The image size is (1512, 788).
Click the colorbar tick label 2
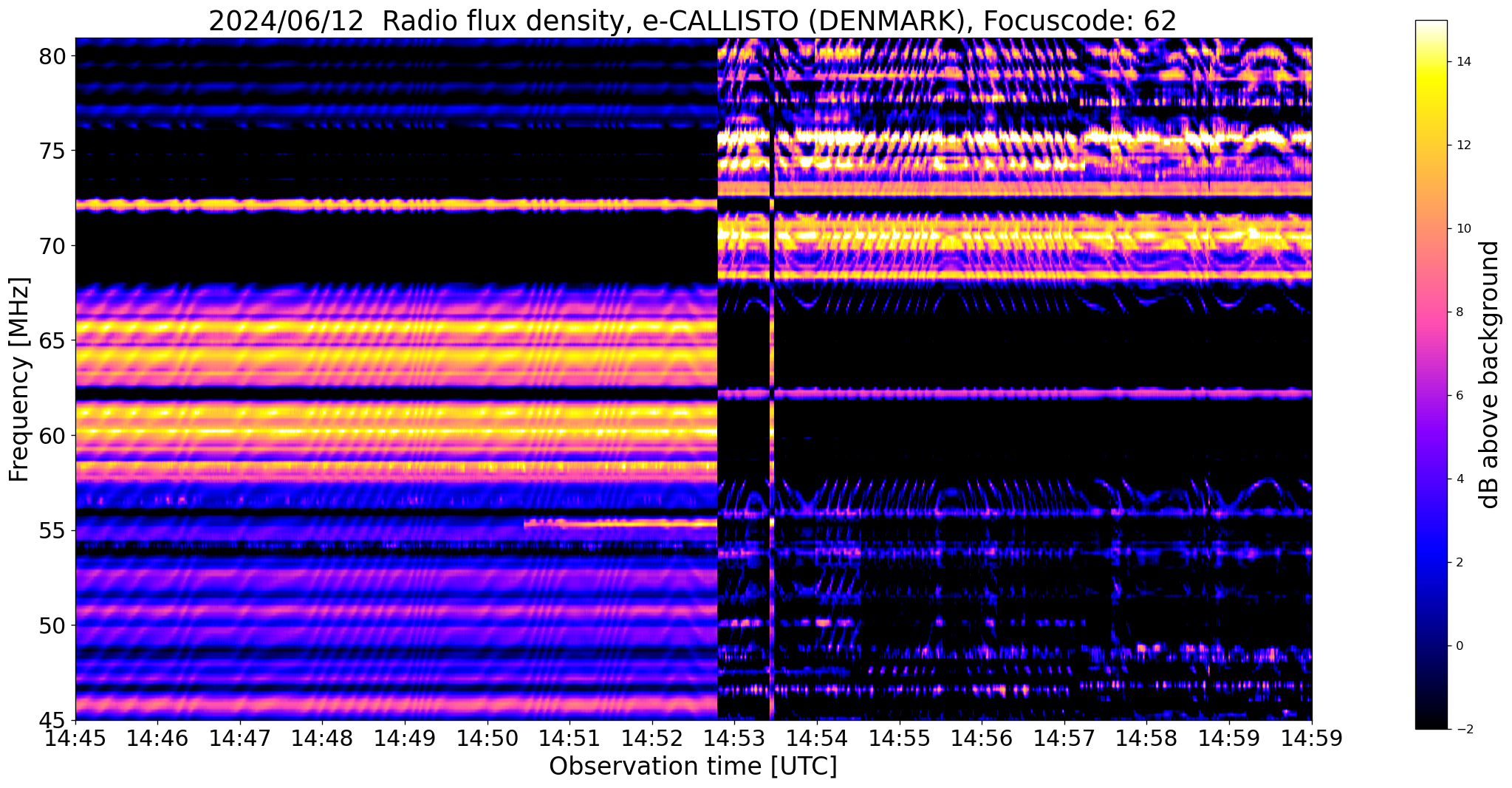click(1458, 563)
